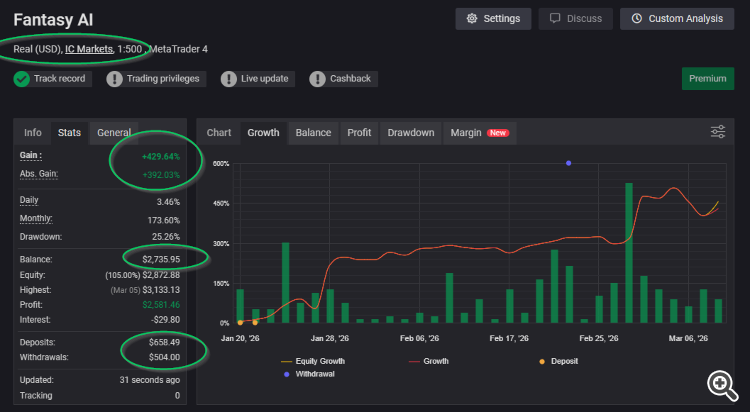Open the General stats tab
Image resolution: width=750 pixels, height=412 pixels.
tap(114, 132)
